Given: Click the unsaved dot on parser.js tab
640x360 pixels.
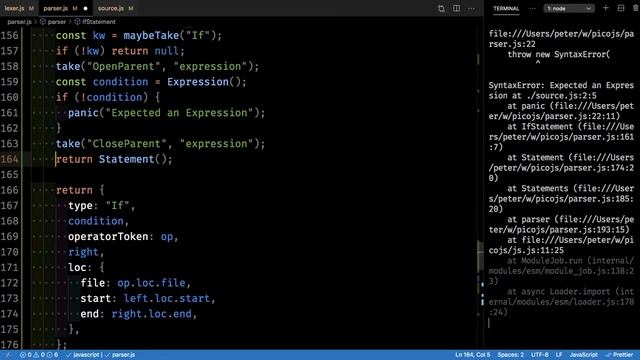Looking at the screenshot, I should 85,8.
